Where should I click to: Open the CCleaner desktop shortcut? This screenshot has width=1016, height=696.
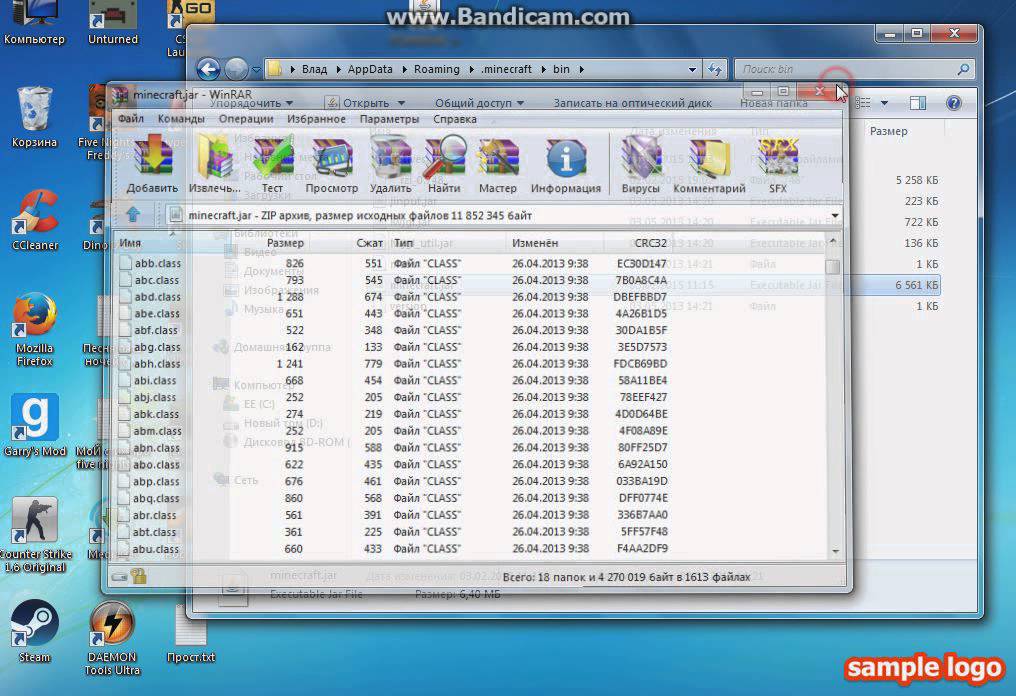[x=35, y=220]
